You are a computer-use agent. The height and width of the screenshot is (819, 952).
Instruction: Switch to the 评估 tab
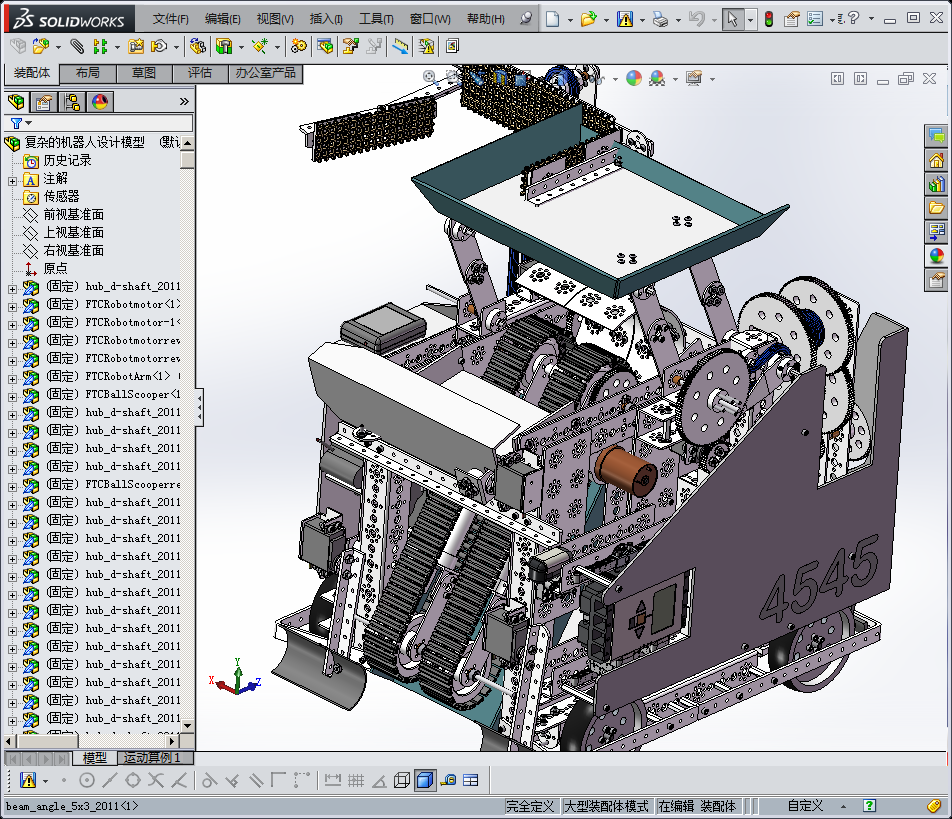(200, 73)
